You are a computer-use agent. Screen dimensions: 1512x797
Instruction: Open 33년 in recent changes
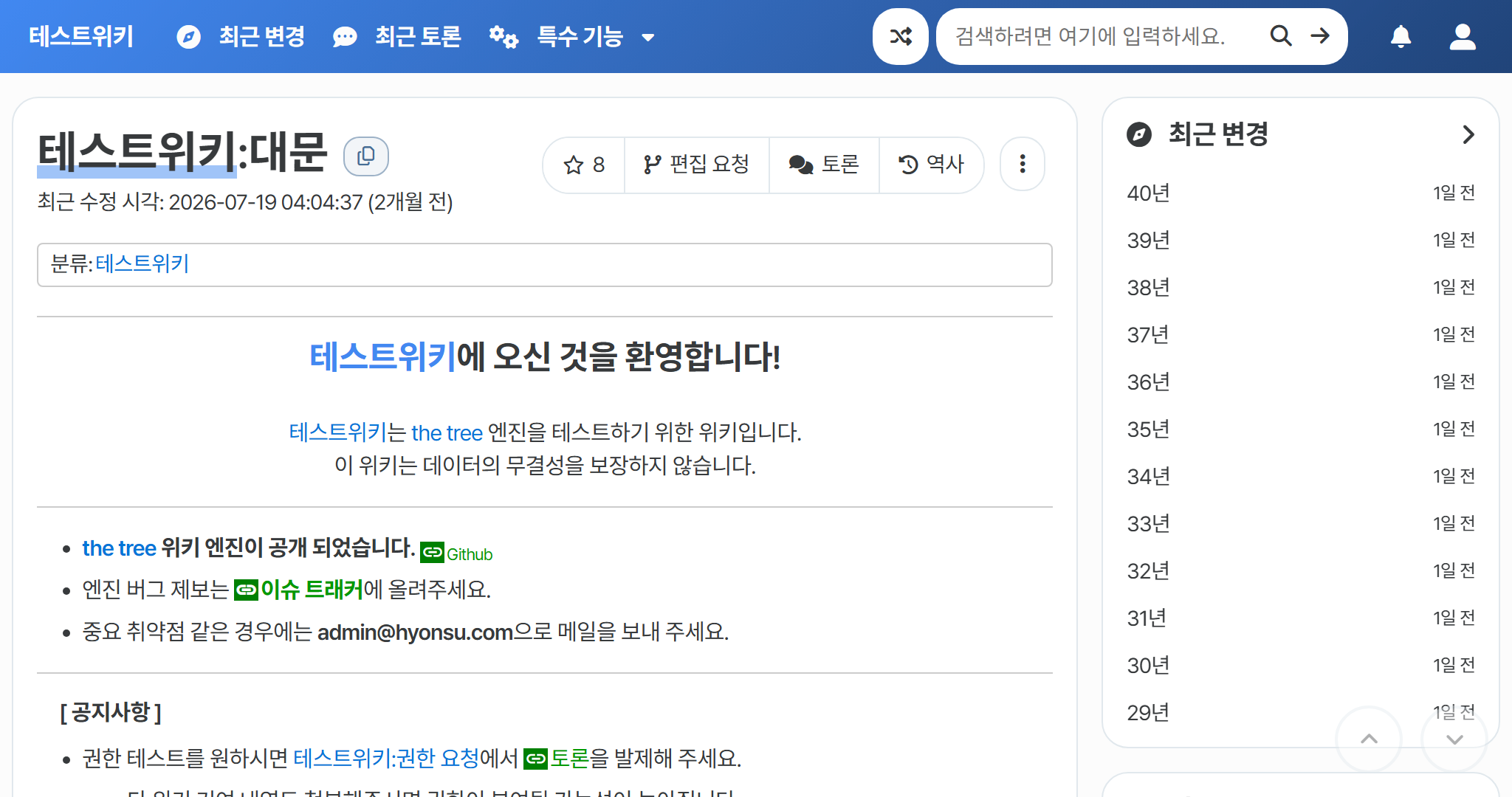1148,524
